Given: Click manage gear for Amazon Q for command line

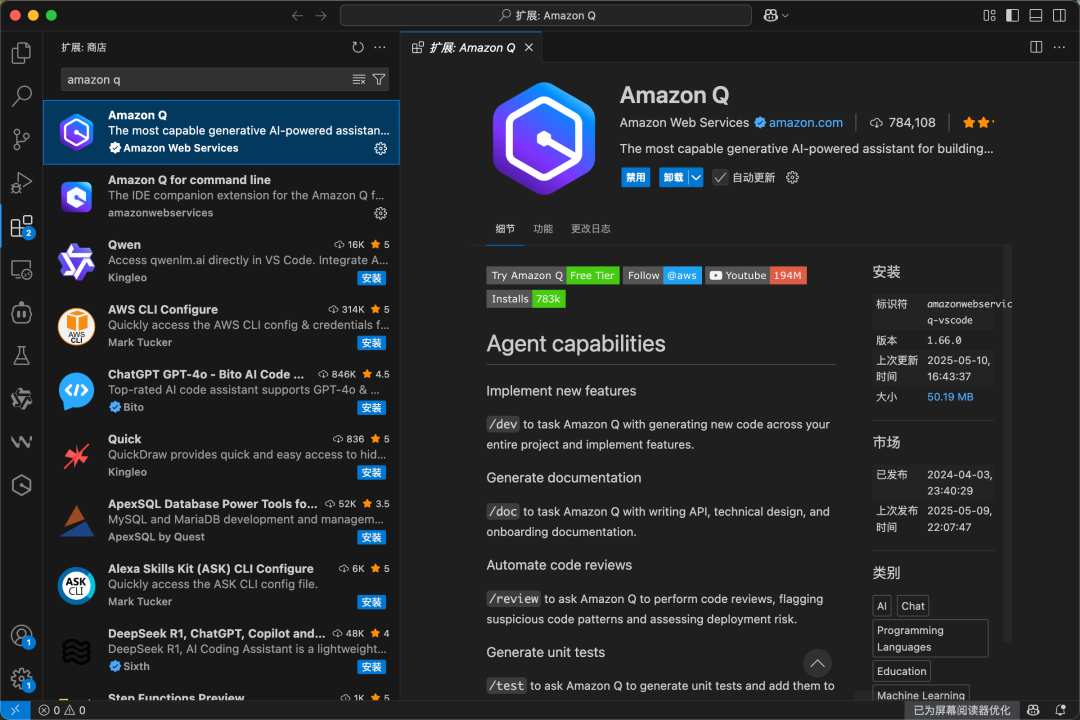Looking at the screenshot, I should coord(380,213).
